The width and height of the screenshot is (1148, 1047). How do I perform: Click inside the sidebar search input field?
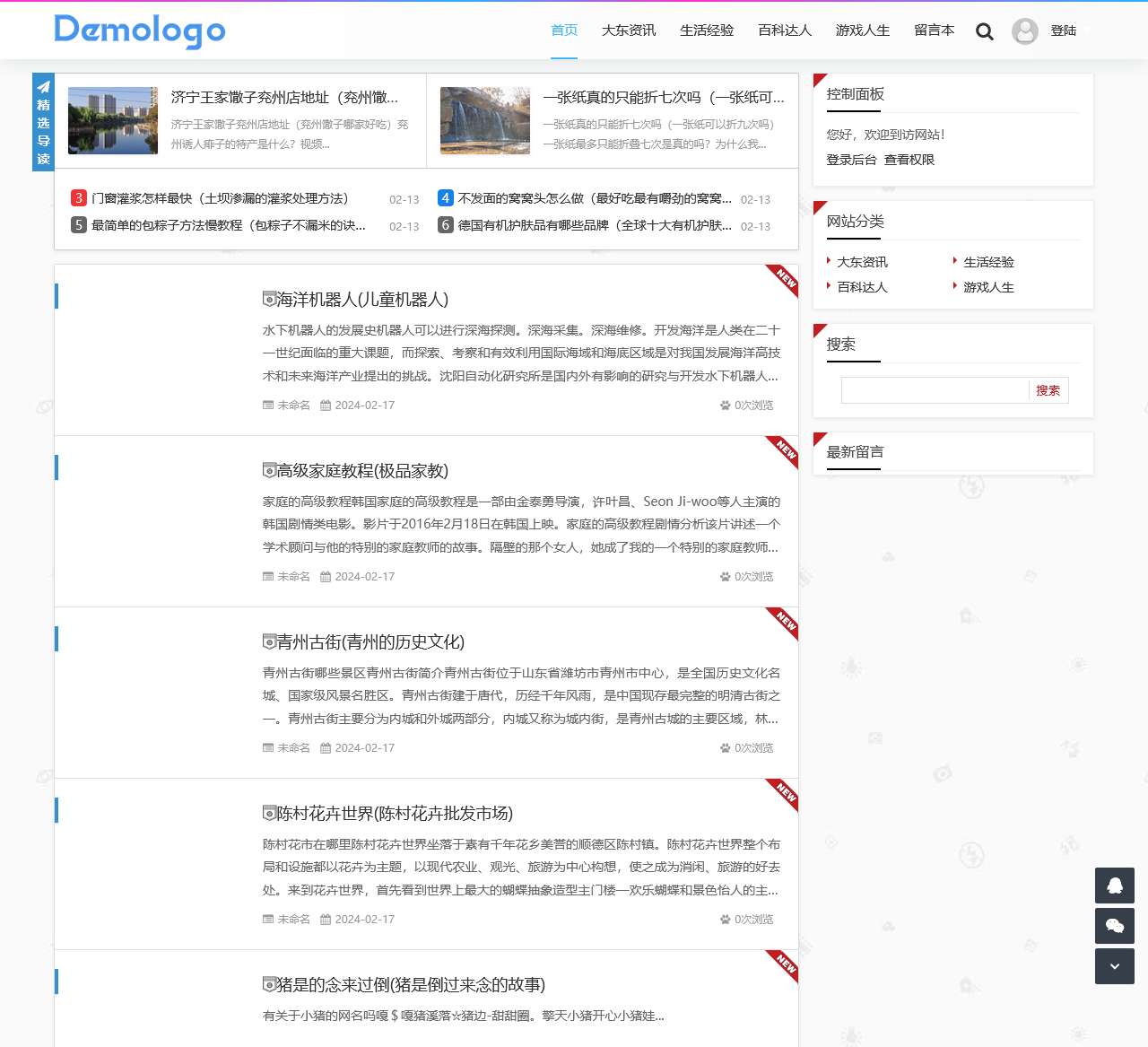click(935, 390)
